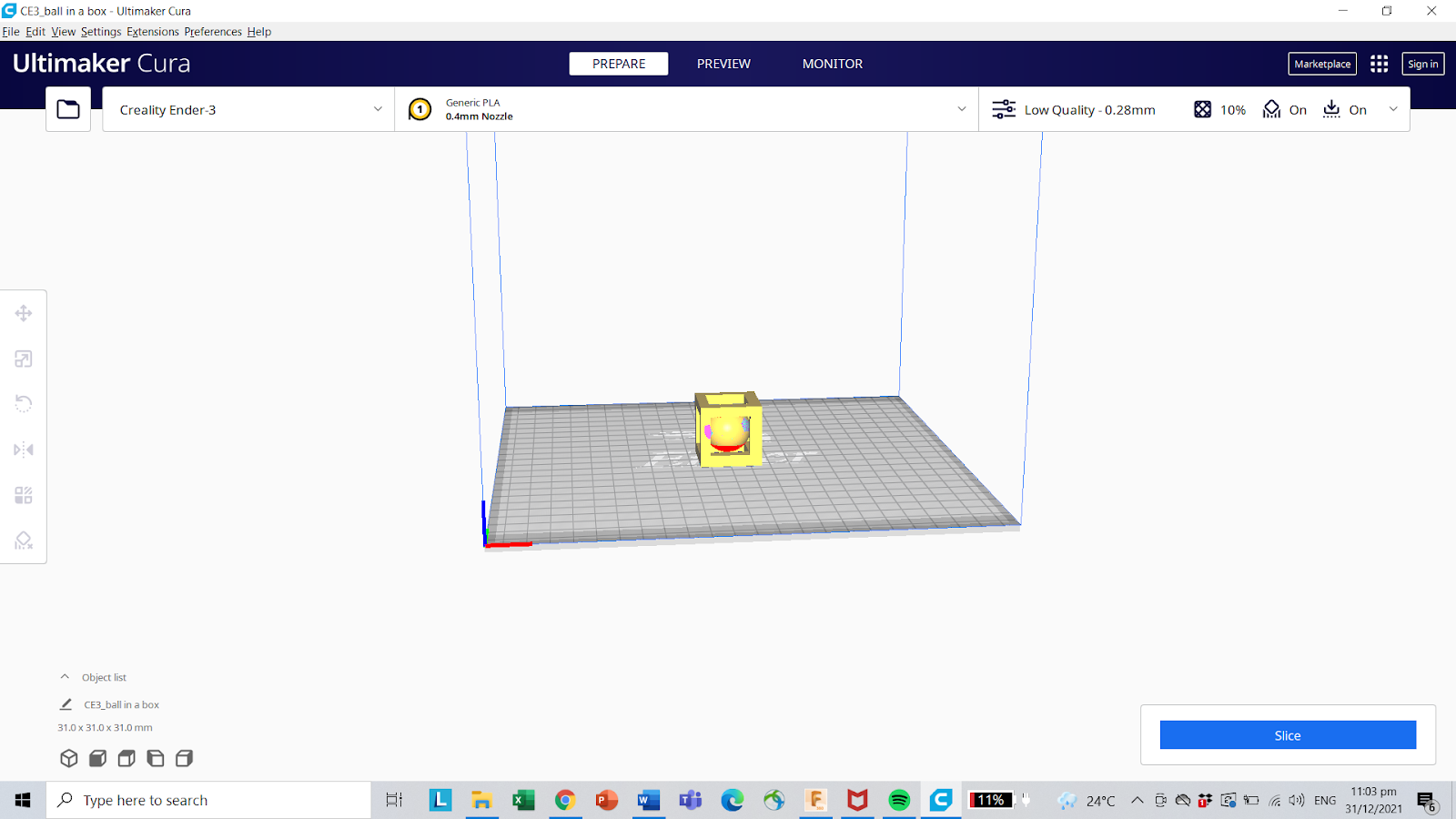The width and height of the screenshot is (1456, 819).
Task: Open the File menu
Action: (11, 32)
